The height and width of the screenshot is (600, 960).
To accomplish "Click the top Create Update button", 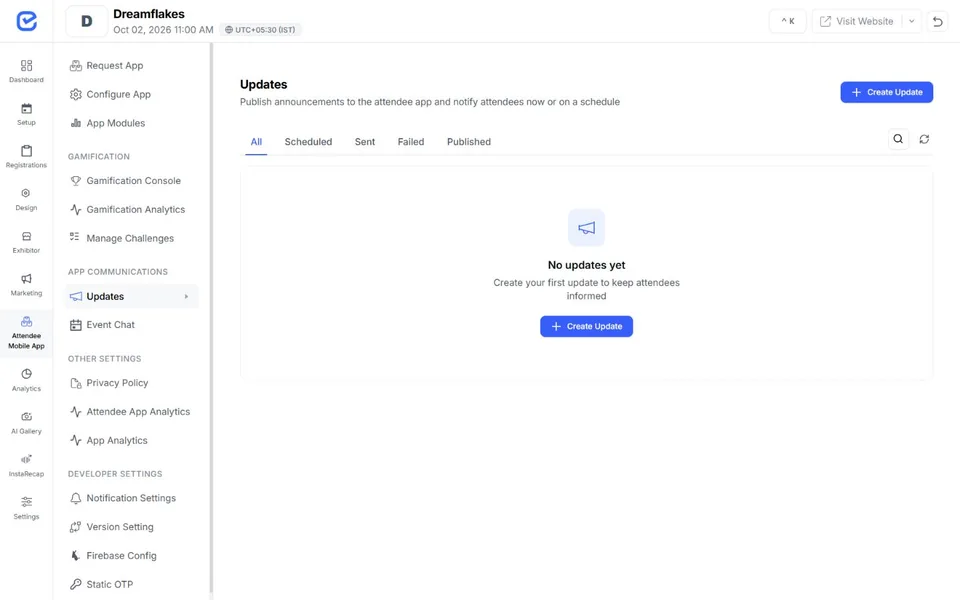I will [x=887, y=92].
